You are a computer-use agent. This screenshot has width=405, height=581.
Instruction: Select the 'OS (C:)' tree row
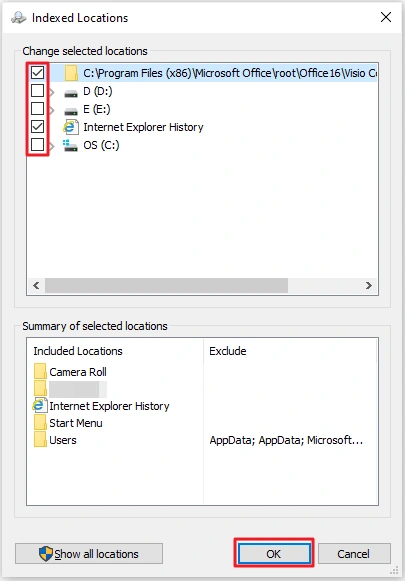(x=101, y=145)
